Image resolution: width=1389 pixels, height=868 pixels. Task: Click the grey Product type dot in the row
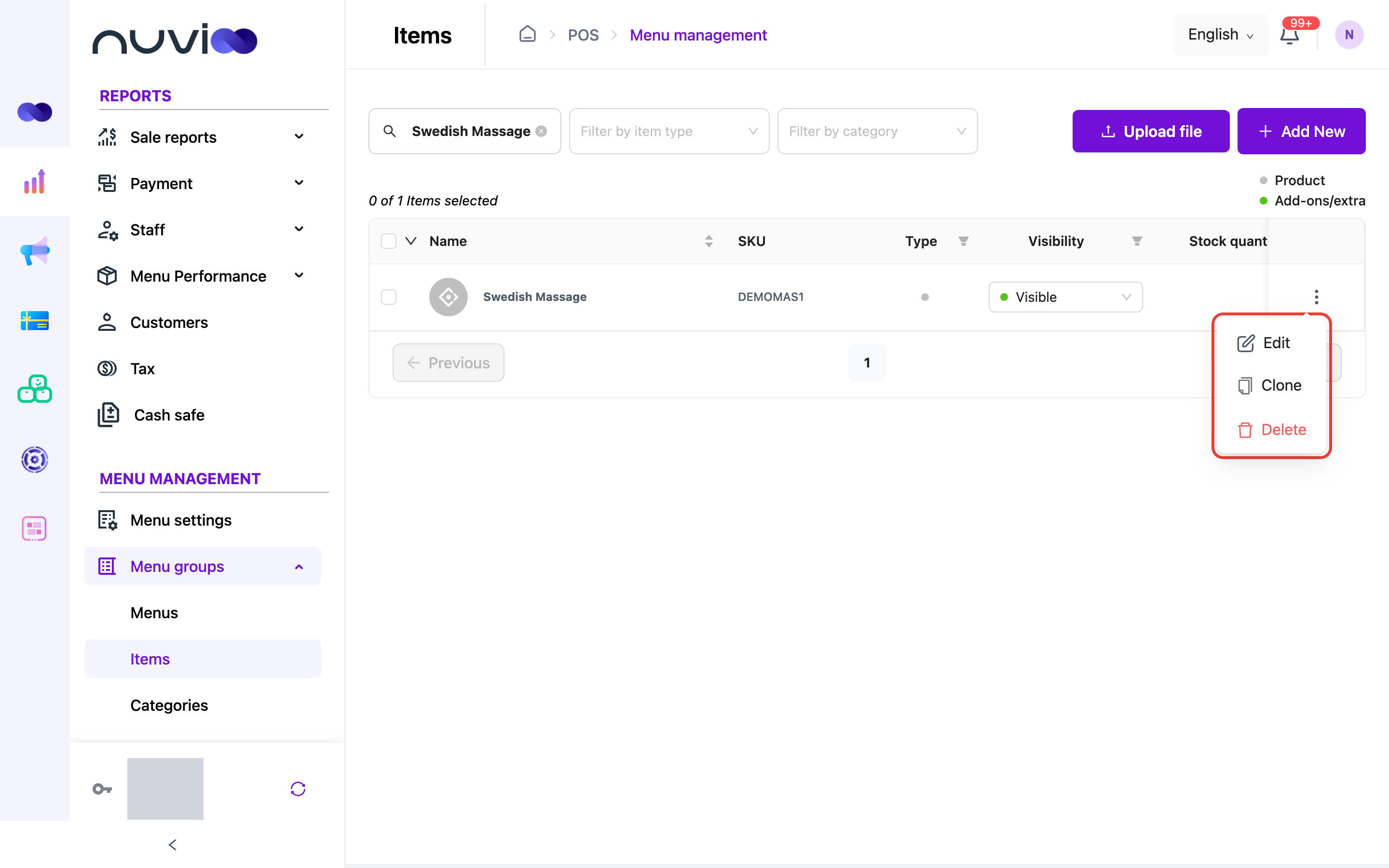click(x=925, y=297)
